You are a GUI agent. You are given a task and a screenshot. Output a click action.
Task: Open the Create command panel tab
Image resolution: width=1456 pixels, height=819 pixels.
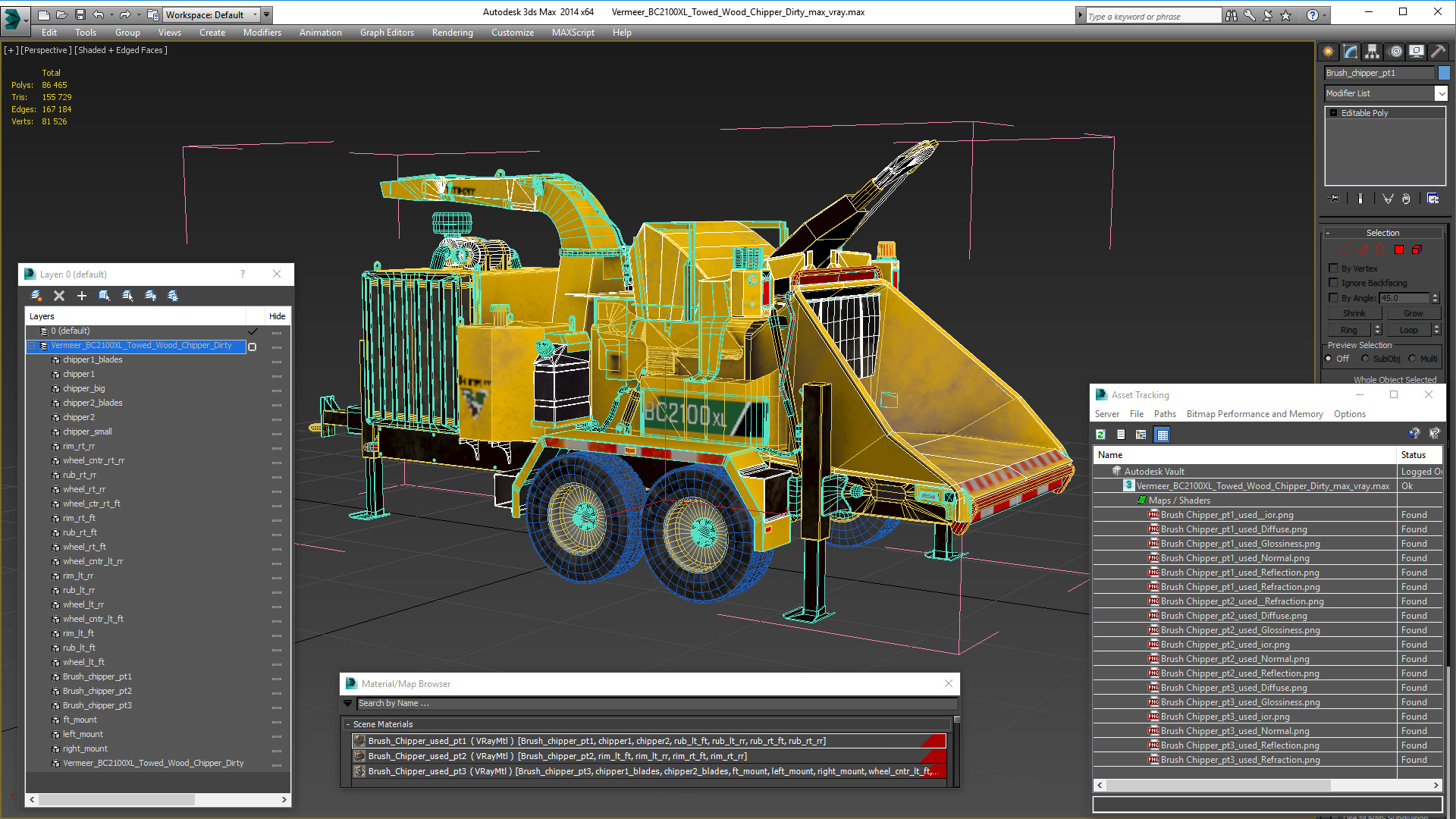[1329, 52]
